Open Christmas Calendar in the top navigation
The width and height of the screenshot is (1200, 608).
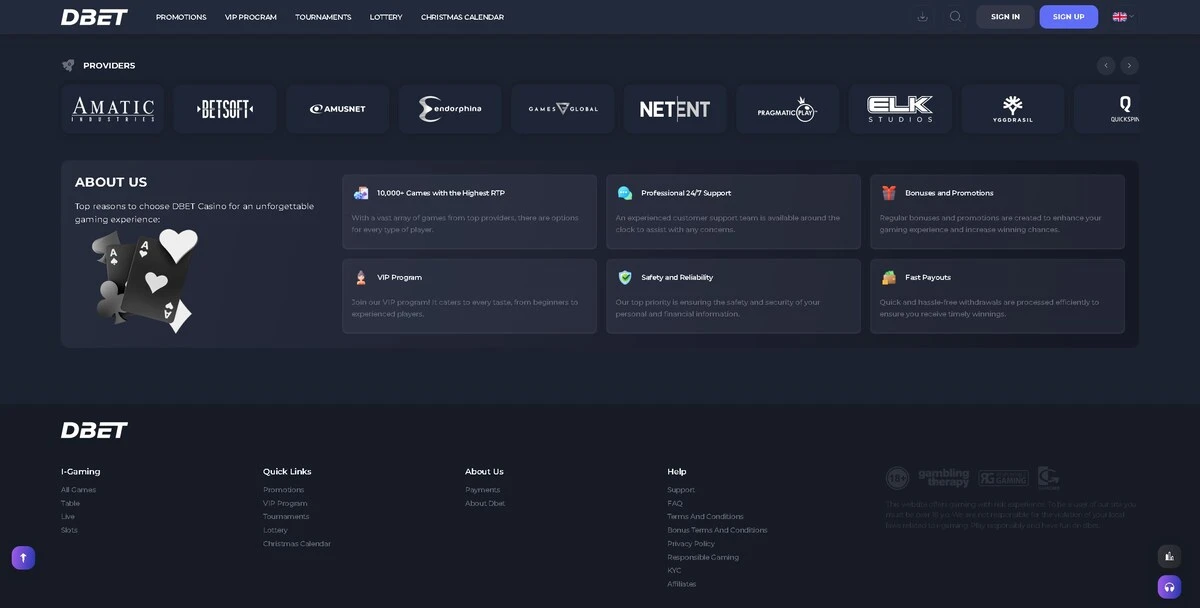pyautogui.click(x=462, y=17)
